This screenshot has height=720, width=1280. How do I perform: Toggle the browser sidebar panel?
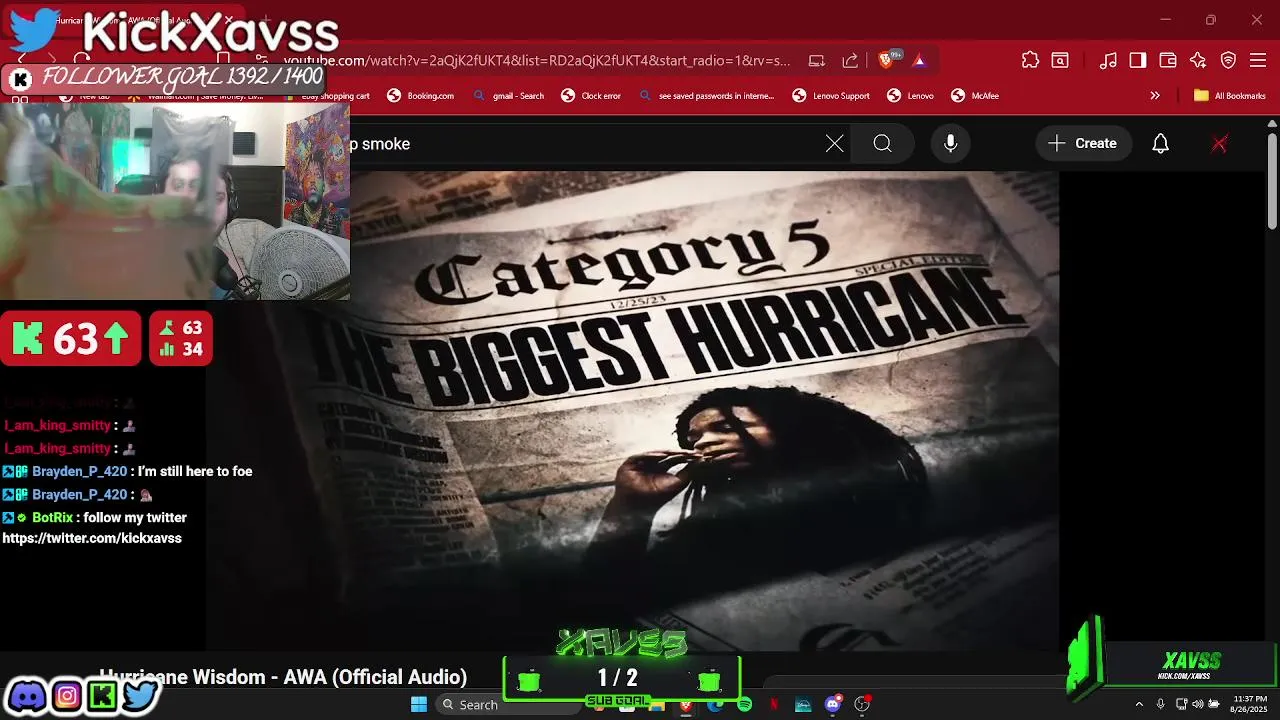click(x=1138, y=60)
